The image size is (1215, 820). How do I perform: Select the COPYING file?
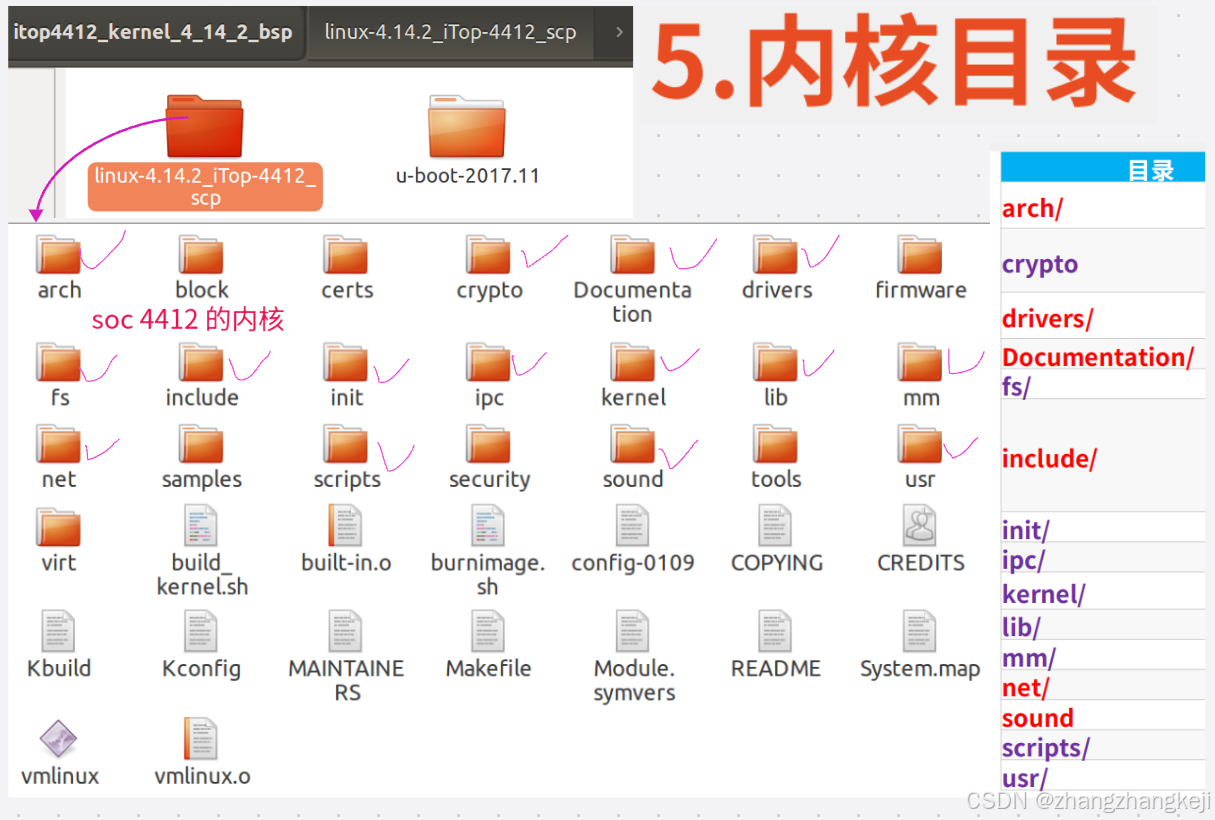click(x=776, y=526)
